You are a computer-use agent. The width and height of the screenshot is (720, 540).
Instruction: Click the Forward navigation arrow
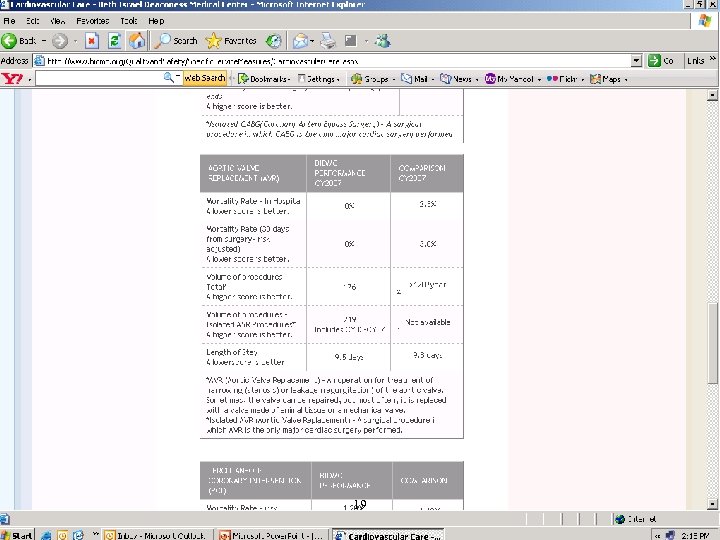pos(59,41)
